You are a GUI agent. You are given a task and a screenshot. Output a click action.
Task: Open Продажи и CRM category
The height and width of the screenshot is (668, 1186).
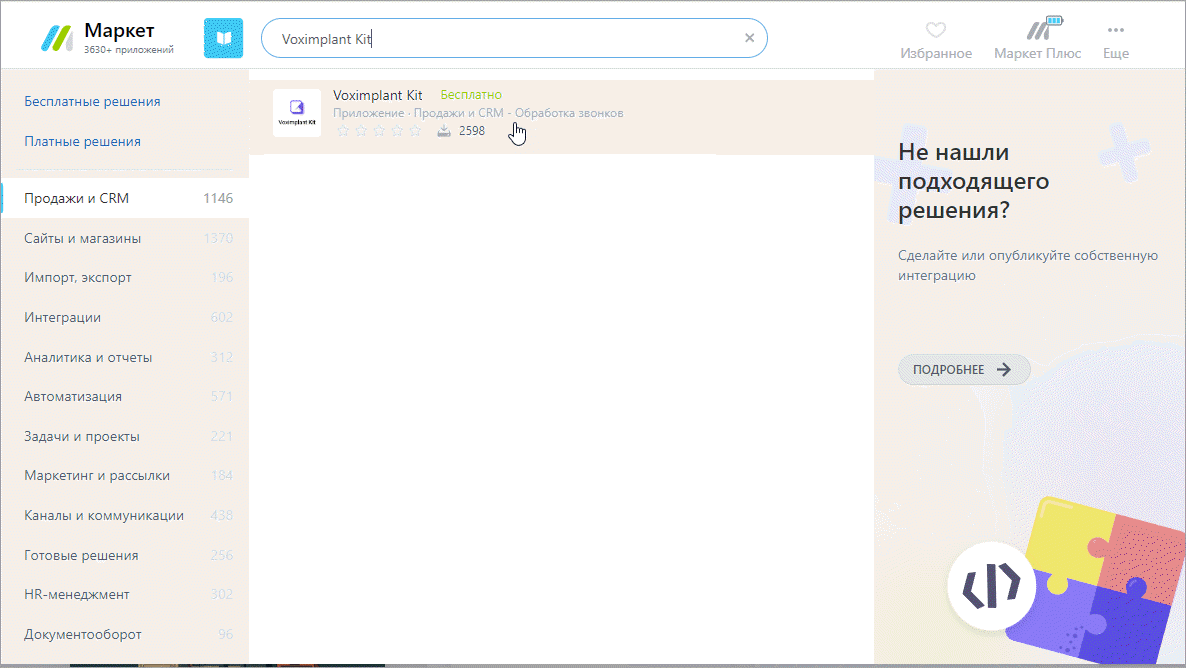pos(126,198)
